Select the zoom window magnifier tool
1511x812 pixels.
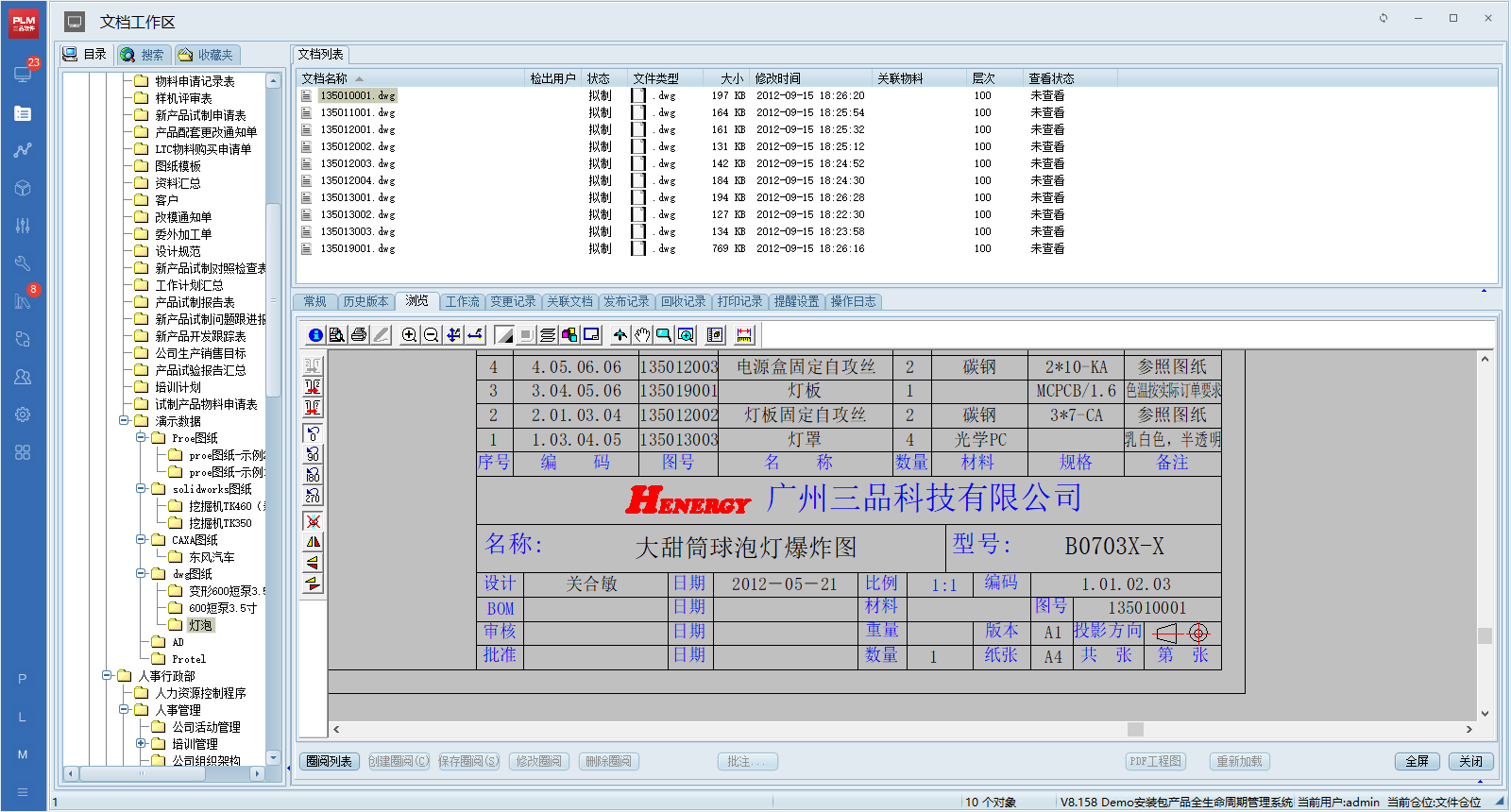(664, 334)
